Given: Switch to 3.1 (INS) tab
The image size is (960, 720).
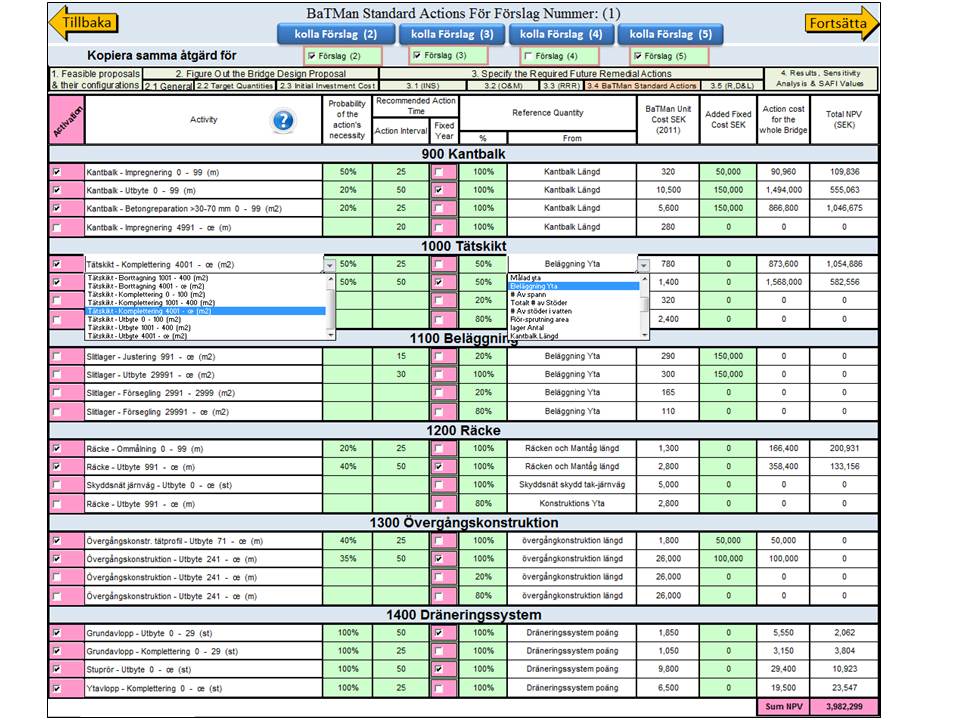Looking at the screenshot, I should pyautogui.click(x=422, y=86).
